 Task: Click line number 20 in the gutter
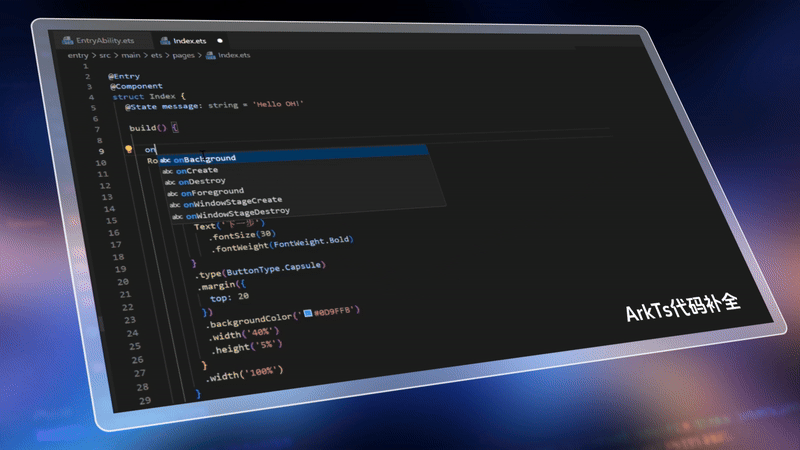click(x=123, y=282)
